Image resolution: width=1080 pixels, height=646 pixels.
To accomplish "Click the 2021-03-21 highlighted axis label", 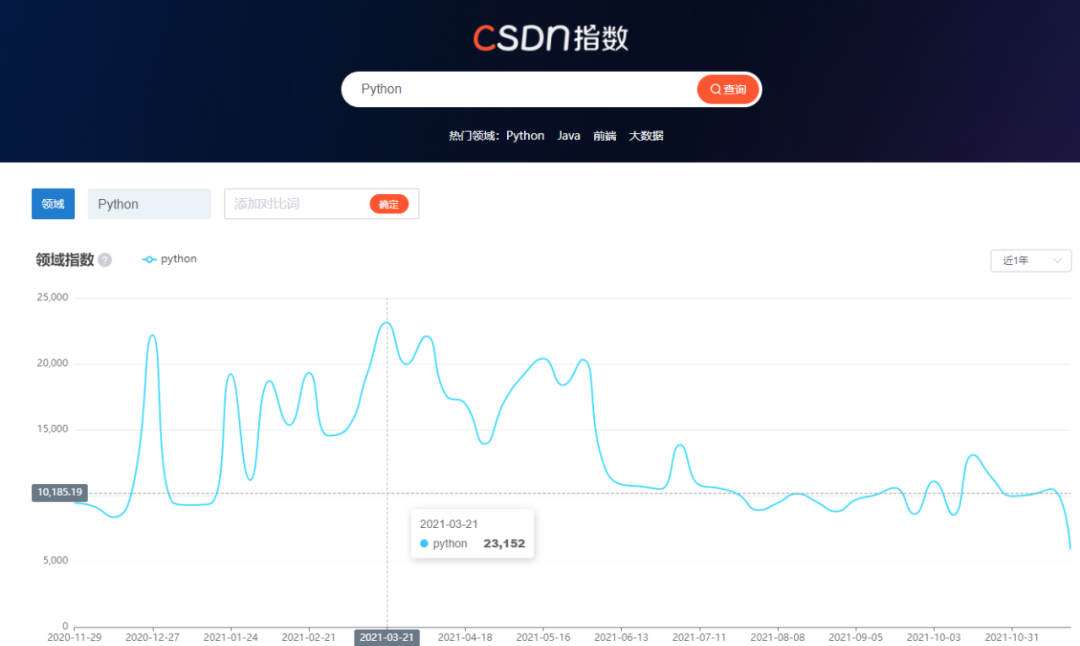I will tap(386, 637).
